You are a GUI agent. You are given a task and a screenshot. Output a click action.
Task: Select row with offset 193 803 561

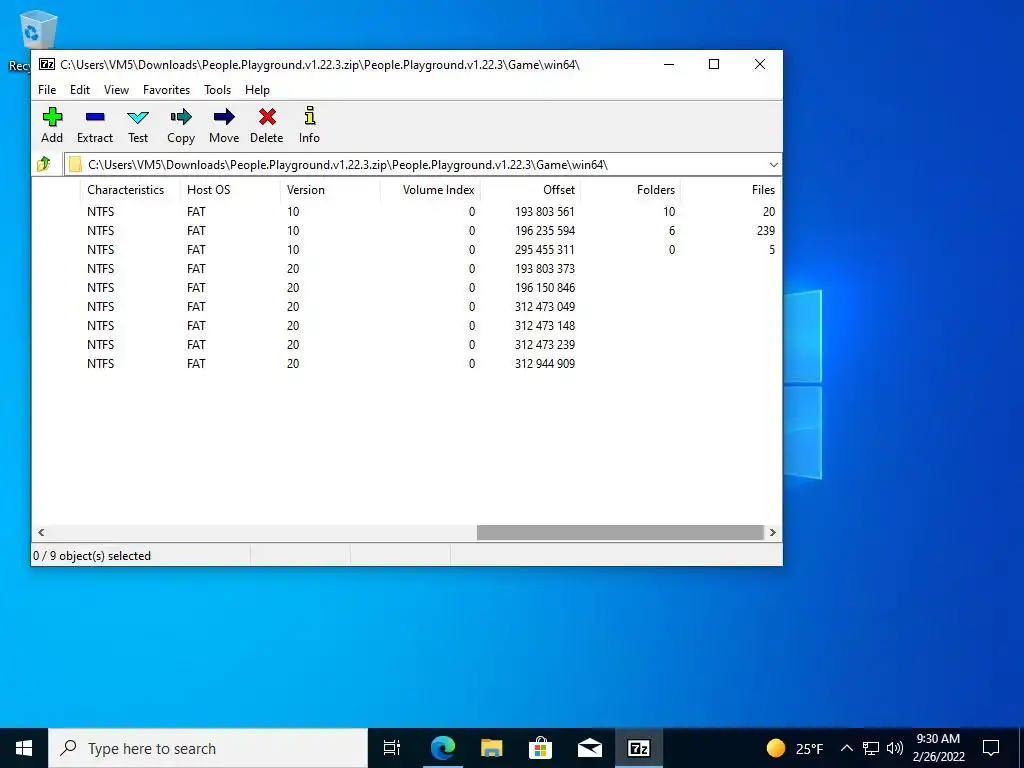point(406,212)
